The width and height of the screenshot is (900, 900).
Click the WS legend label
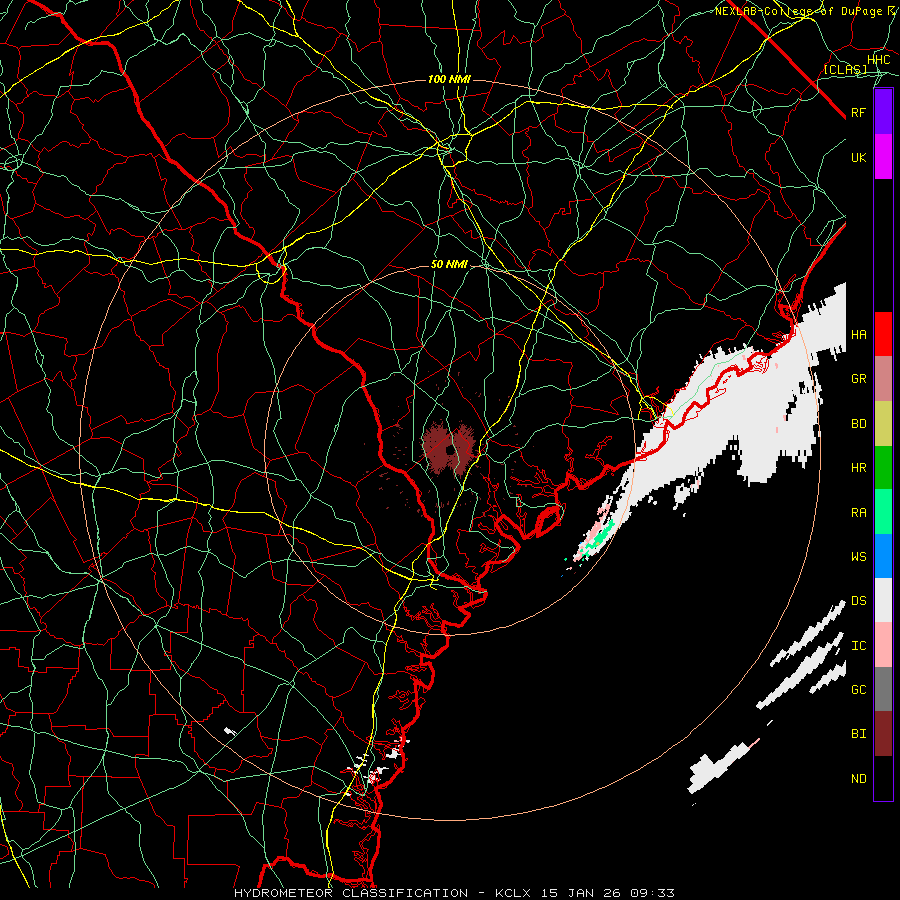click(x=858, y=557)
